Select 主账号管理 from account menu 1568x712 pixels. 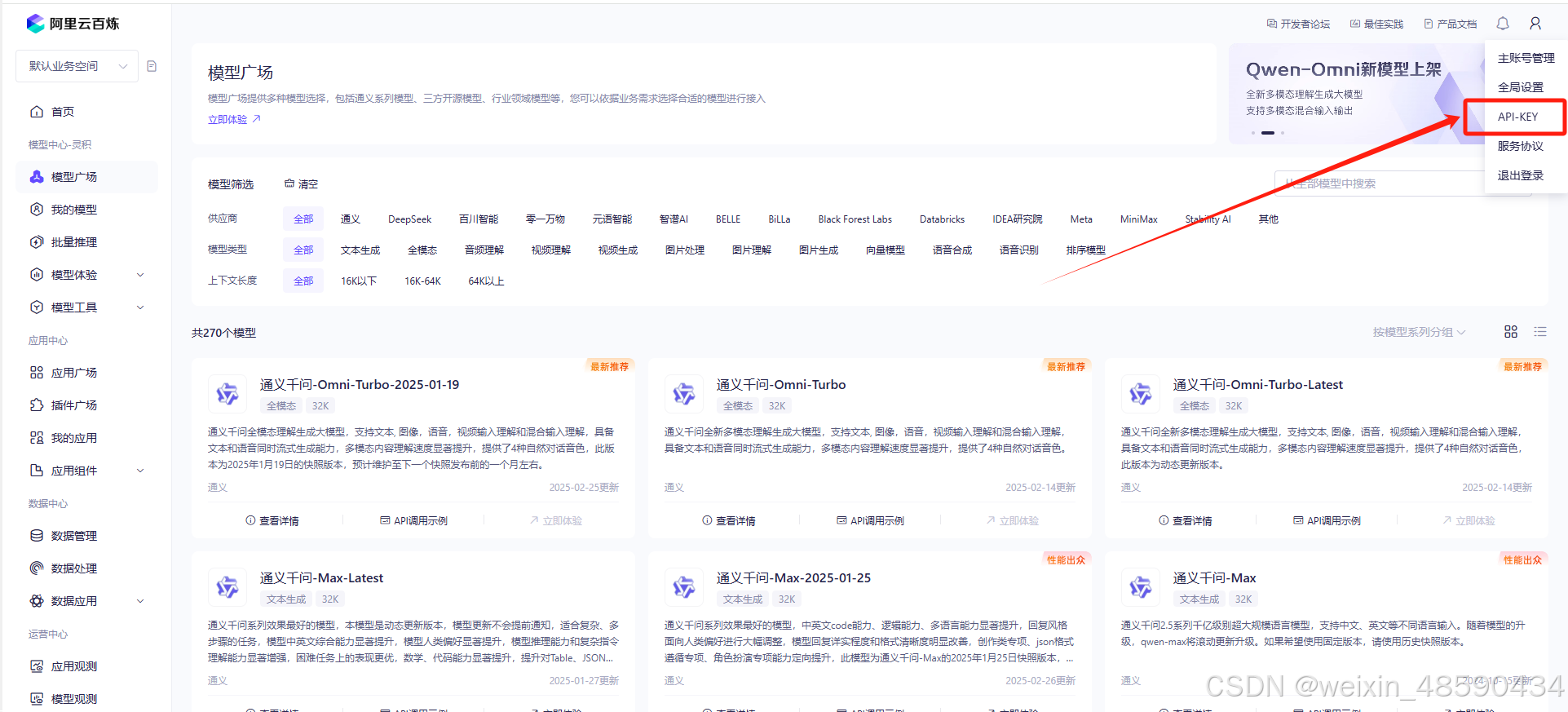[x=1526, y=58]
